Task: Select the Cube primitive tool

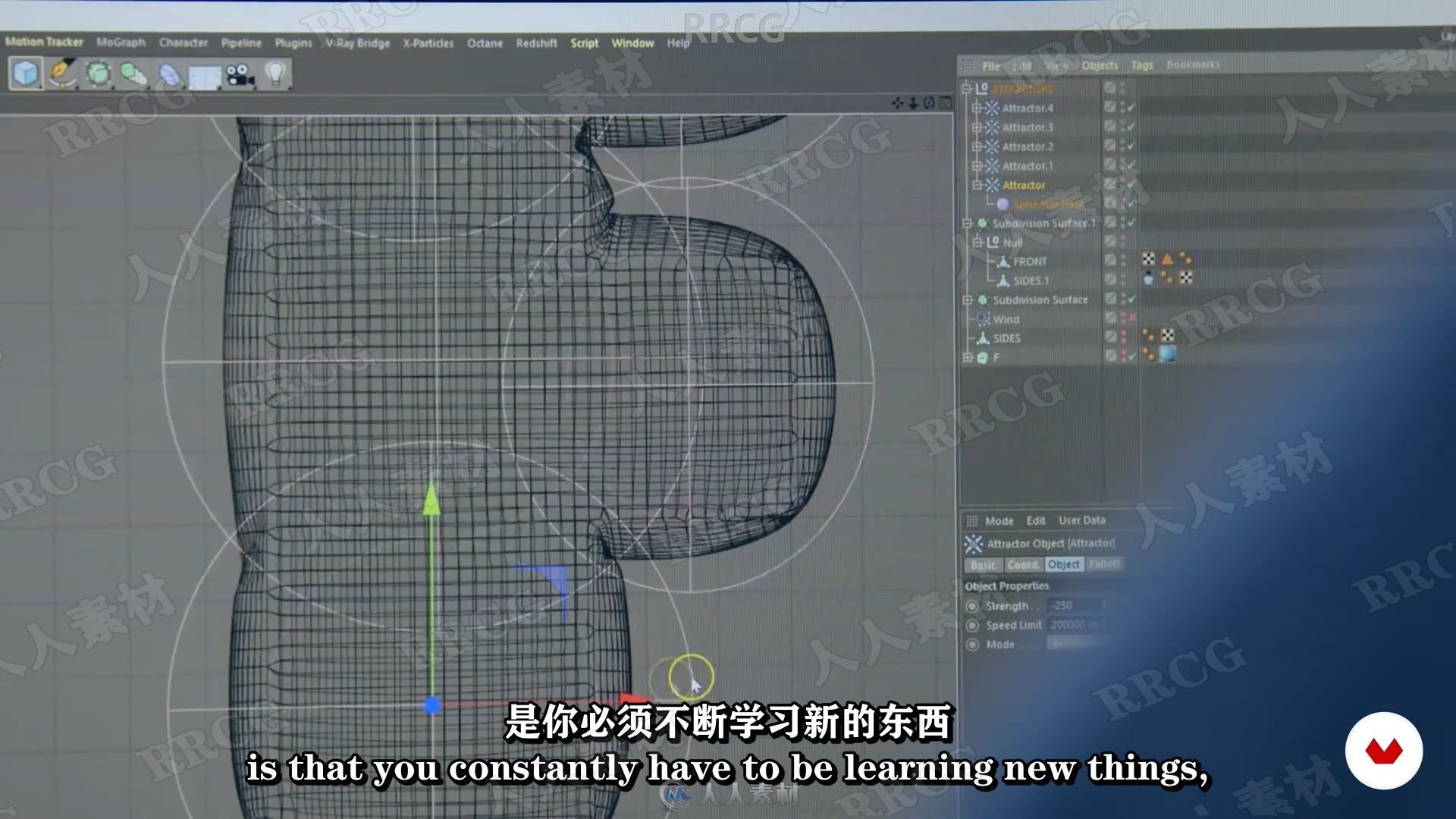Action: pos(27,74)
